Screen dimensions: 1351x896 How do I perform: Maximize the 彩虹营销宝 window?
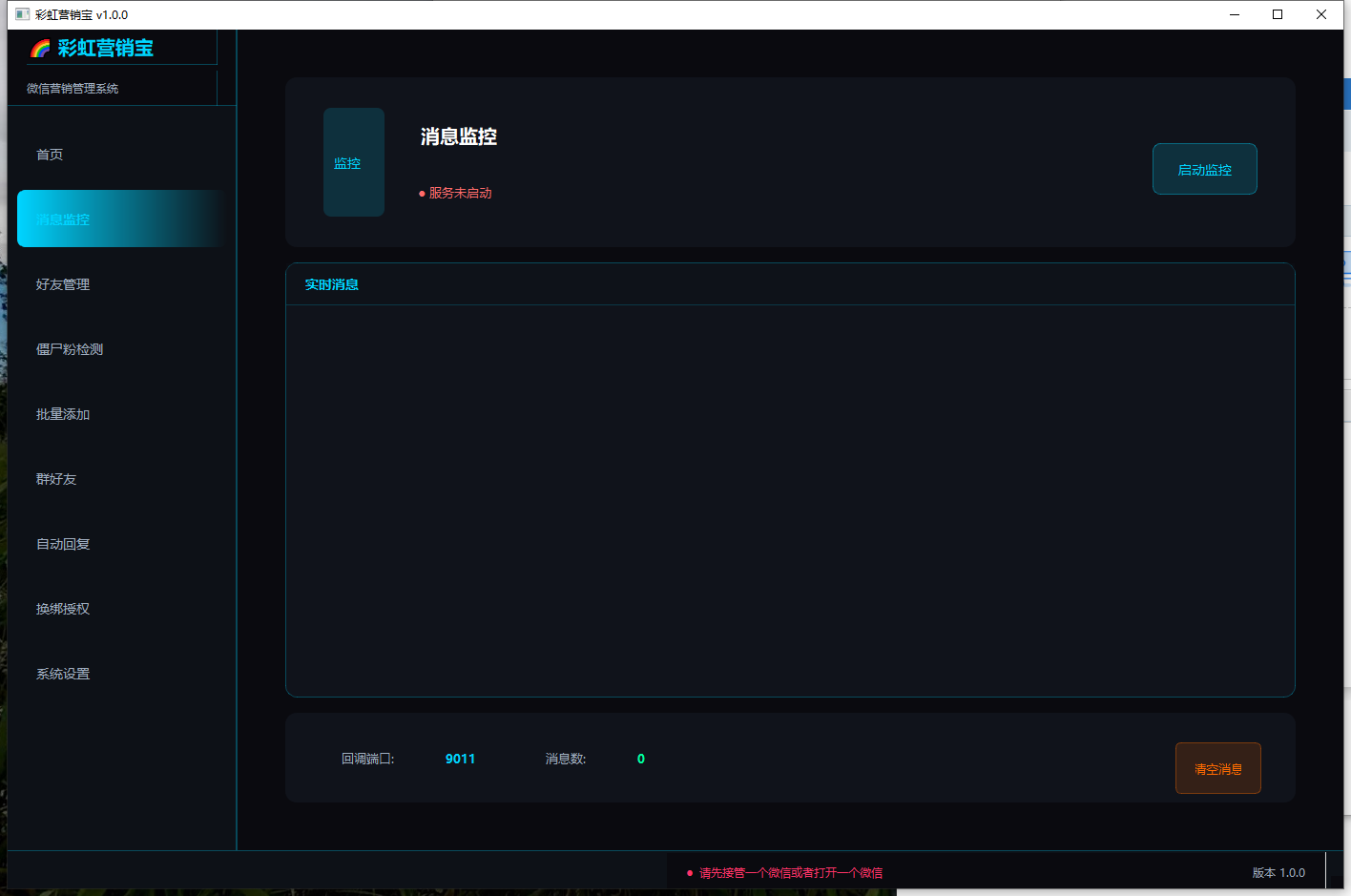click(x=1278, y=14)
